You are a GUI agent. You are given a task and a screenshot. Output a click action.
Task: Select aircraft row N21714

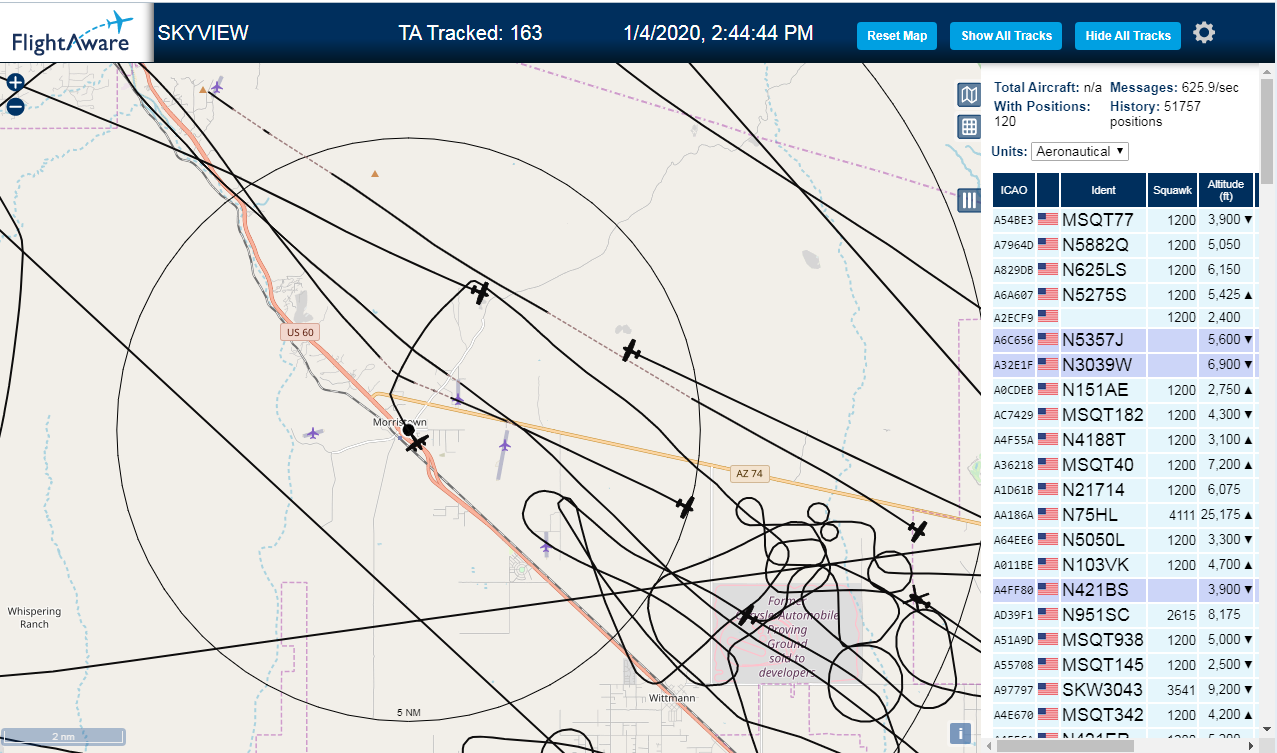tap(1124, 490)
